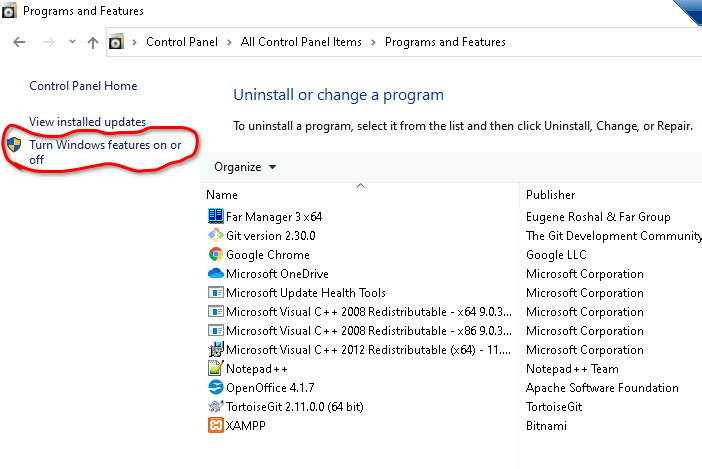This screenshot has height=469, width=702.
Task: Click publisher Apache Software Foundation
Action: 602,388
